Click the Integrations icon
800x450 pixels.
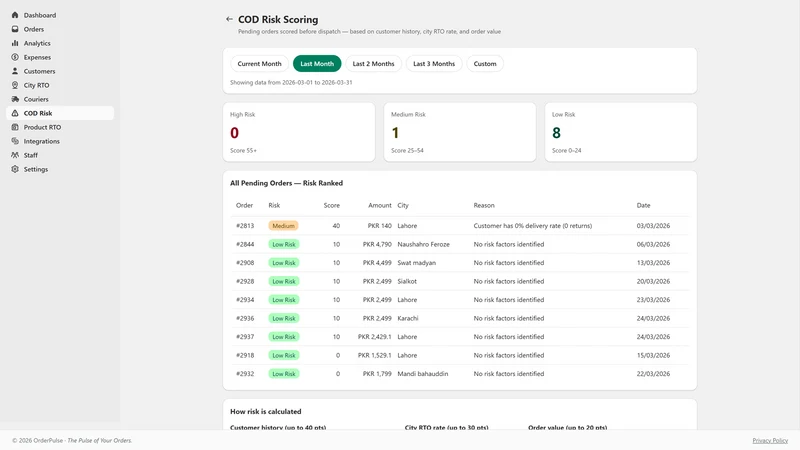tap(15, 141)
